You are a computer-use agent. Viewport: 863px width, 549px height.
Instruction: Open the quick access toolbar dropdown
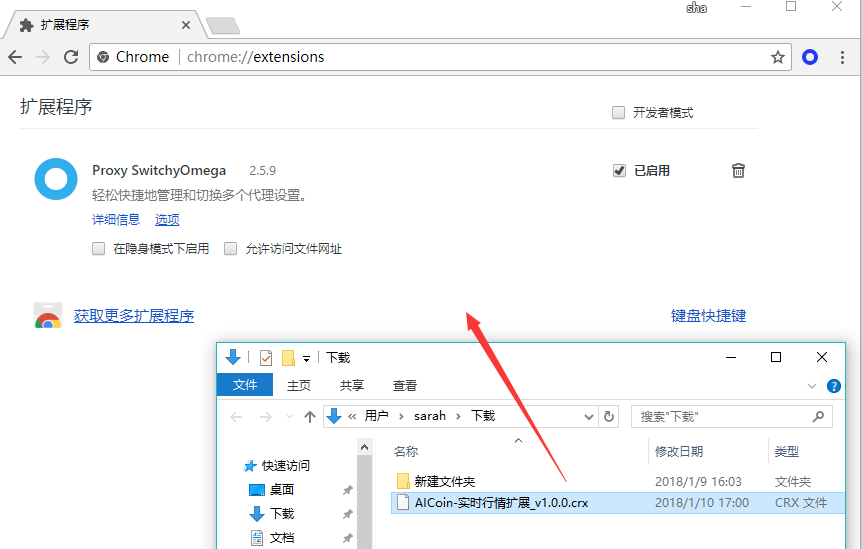coord(307,359)
